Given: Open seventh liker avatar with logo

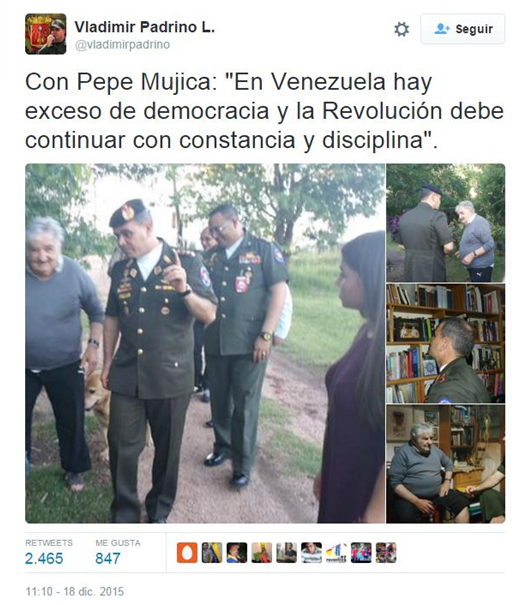Looking at the screenshot, I should pos(336,553).
